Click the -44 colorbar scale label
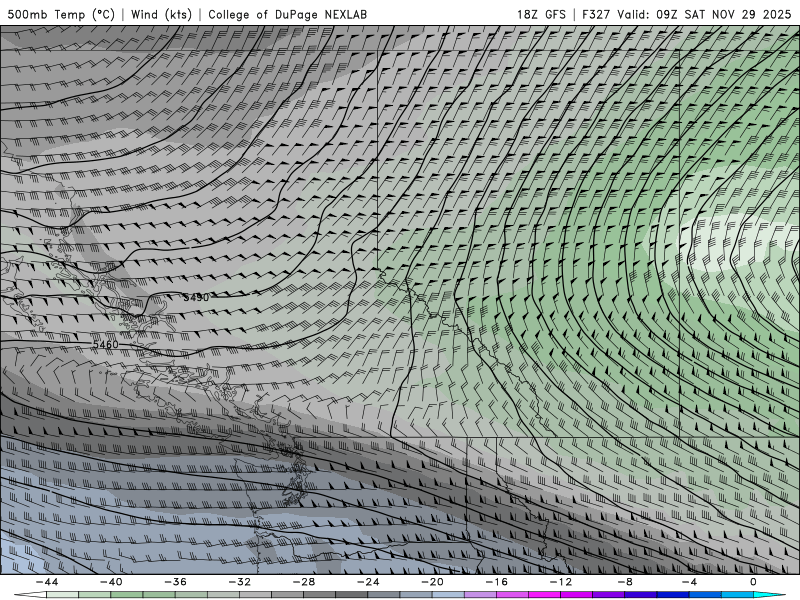800x600 pixels. point(47,582)
